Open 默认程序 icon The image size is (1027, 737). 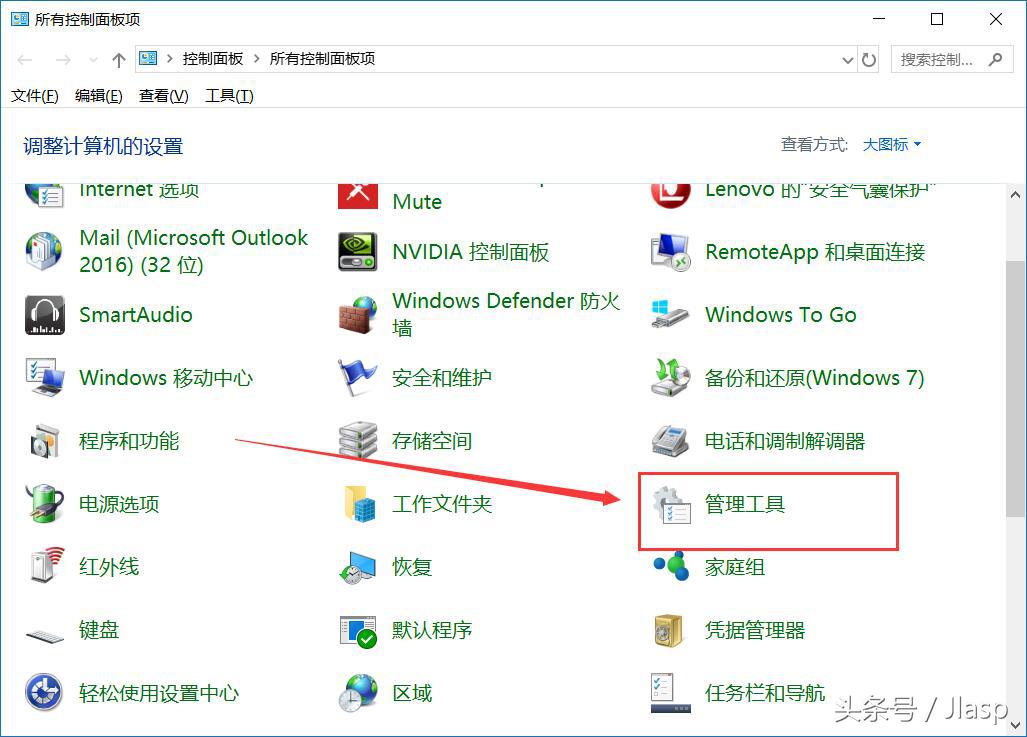[358, 631]
